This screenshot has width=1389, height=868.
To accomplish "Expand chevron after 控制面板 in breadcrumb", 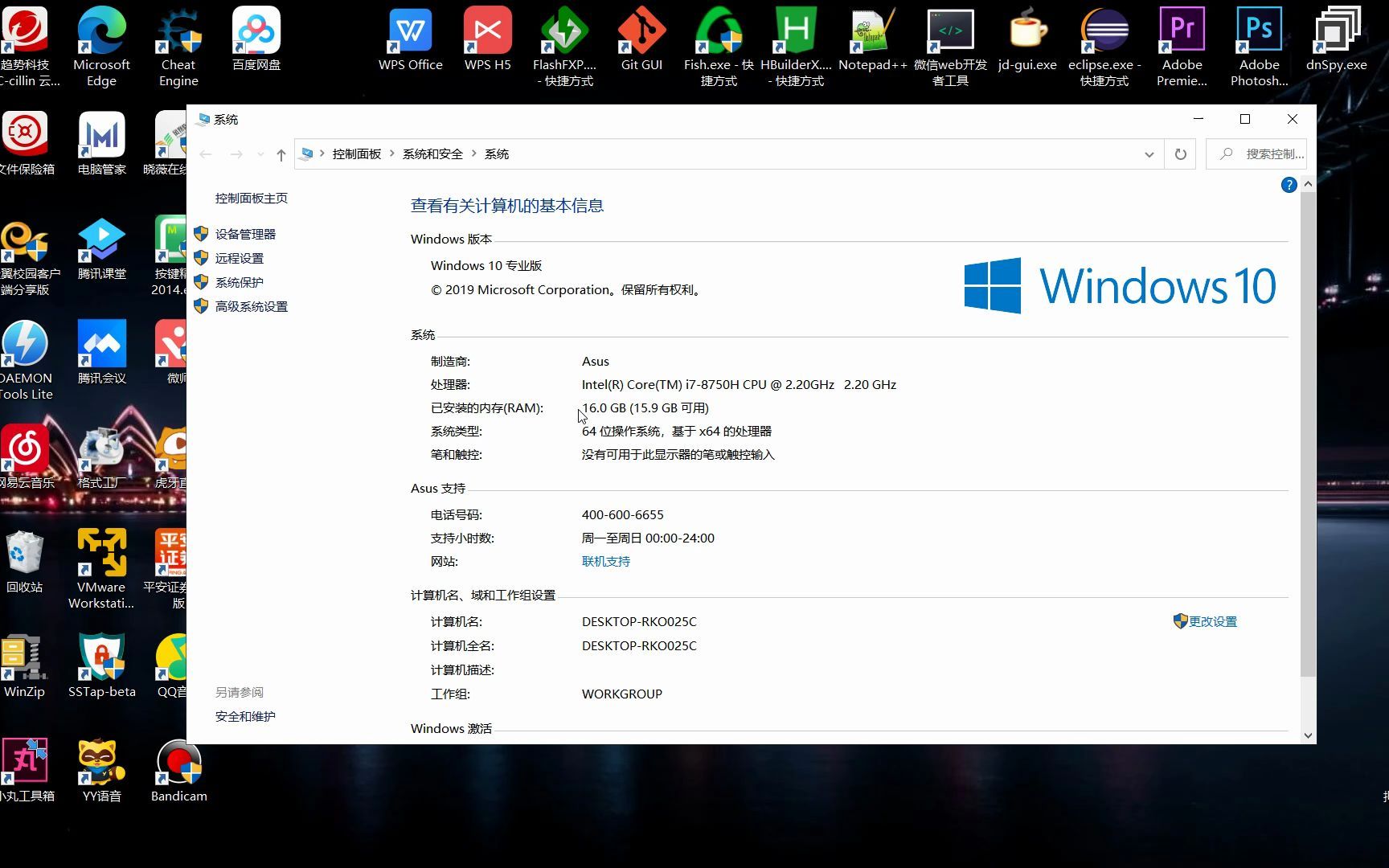I will 392,154.
